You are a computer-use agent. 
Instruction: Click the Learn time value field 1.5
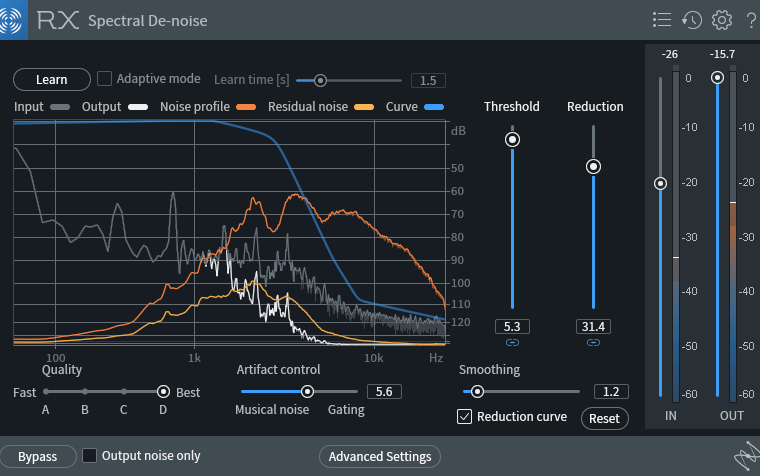tap(428, 80)
